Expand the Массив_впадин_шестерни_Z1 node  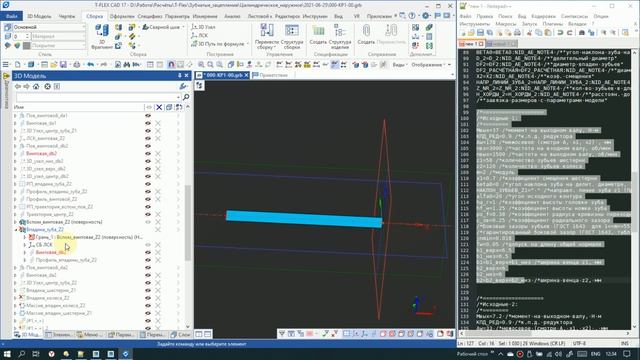pyautogui.click(x=16, y=313)
